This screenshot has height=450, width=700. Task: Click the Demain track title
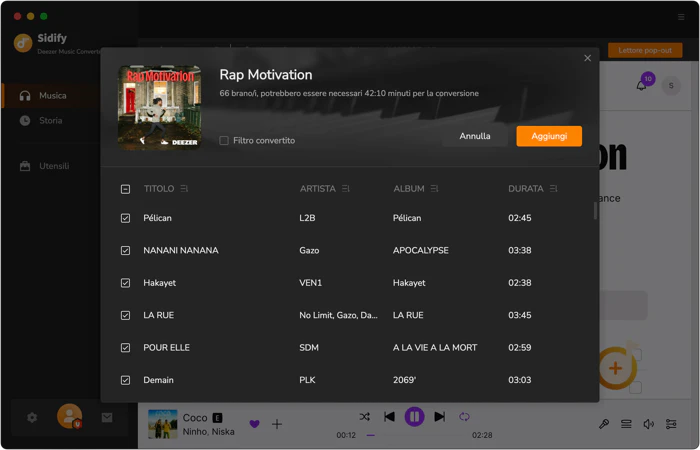[158, 380]
